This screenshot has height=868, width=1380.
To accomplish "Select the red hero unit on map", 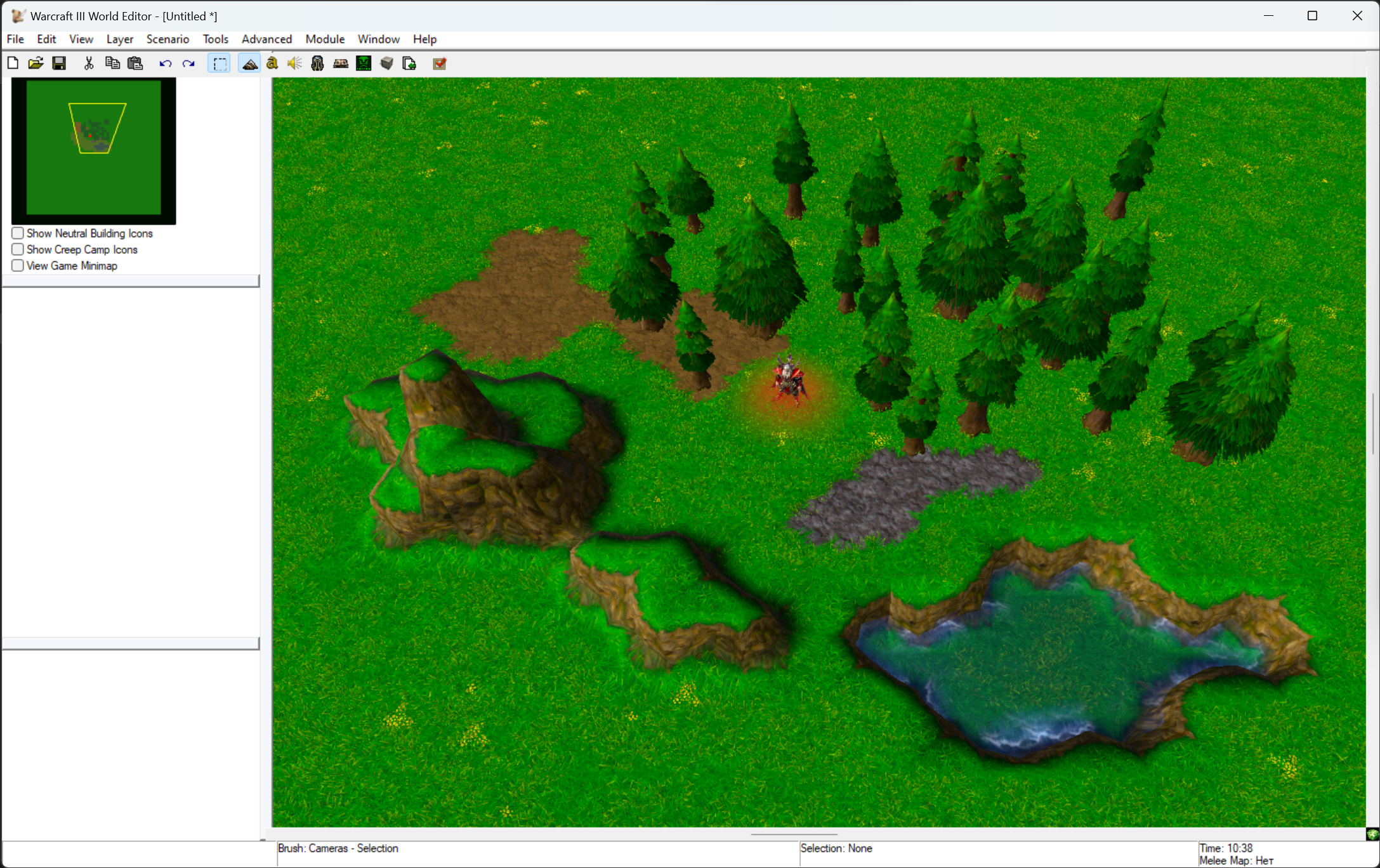I will click(789, 381).
